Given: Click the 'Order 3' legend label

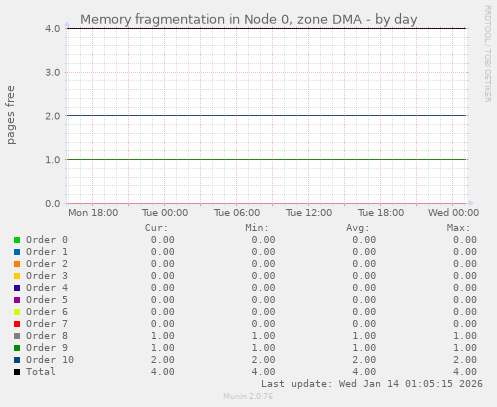Looking at the screenshot, I should [x=47, y=276].
